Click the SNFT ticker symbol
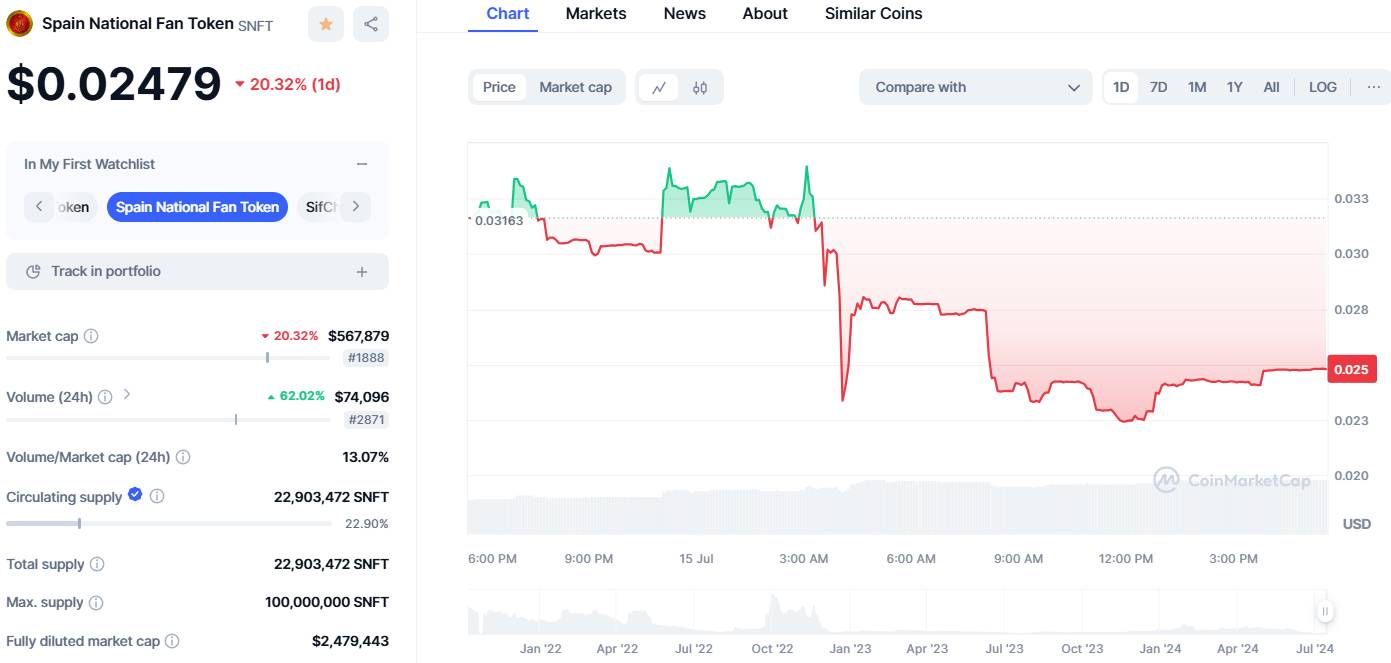1391x663 pixels. [256, 25]
